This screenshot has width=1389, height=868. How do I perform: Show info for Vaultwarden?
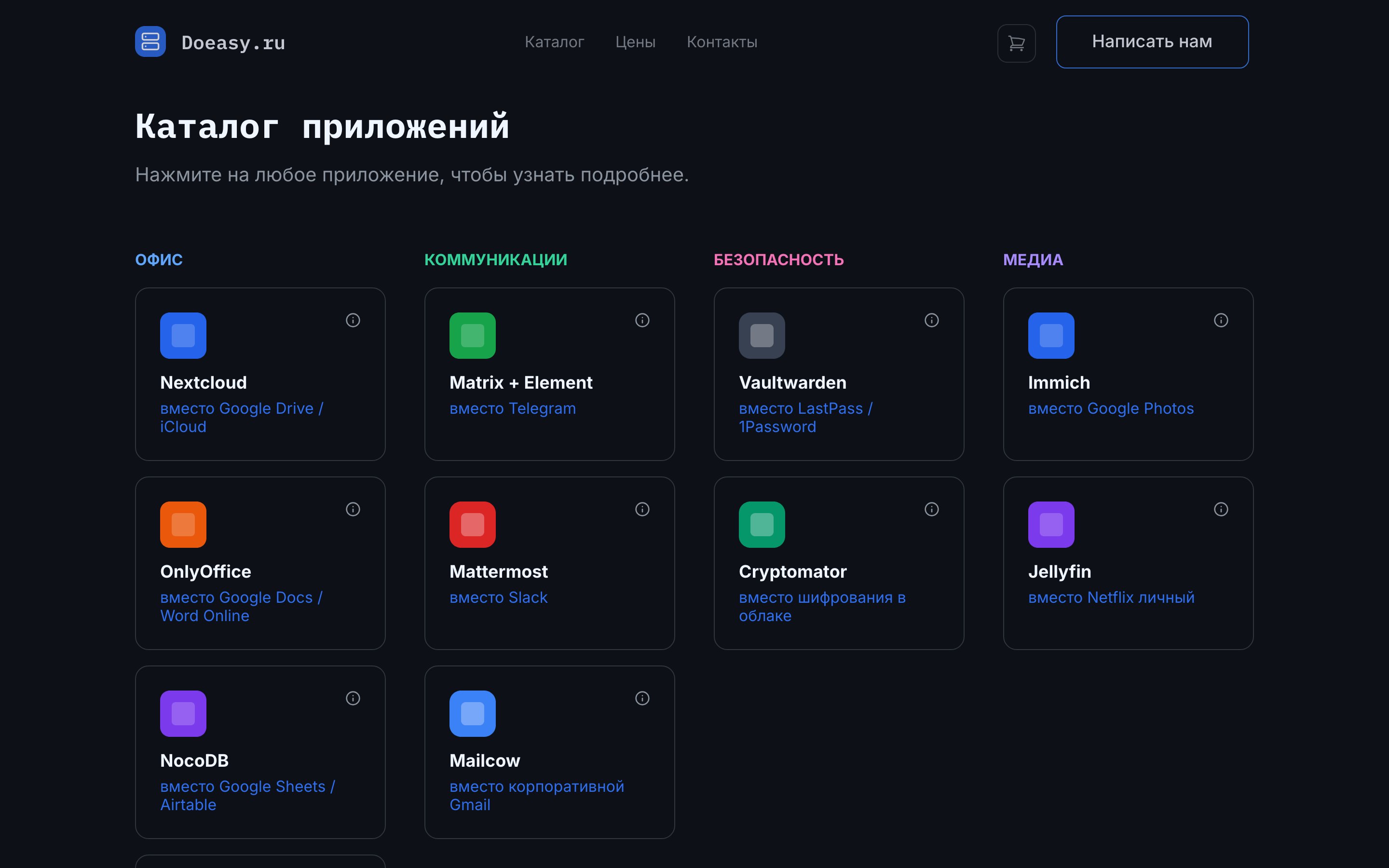tap(932, 320)
